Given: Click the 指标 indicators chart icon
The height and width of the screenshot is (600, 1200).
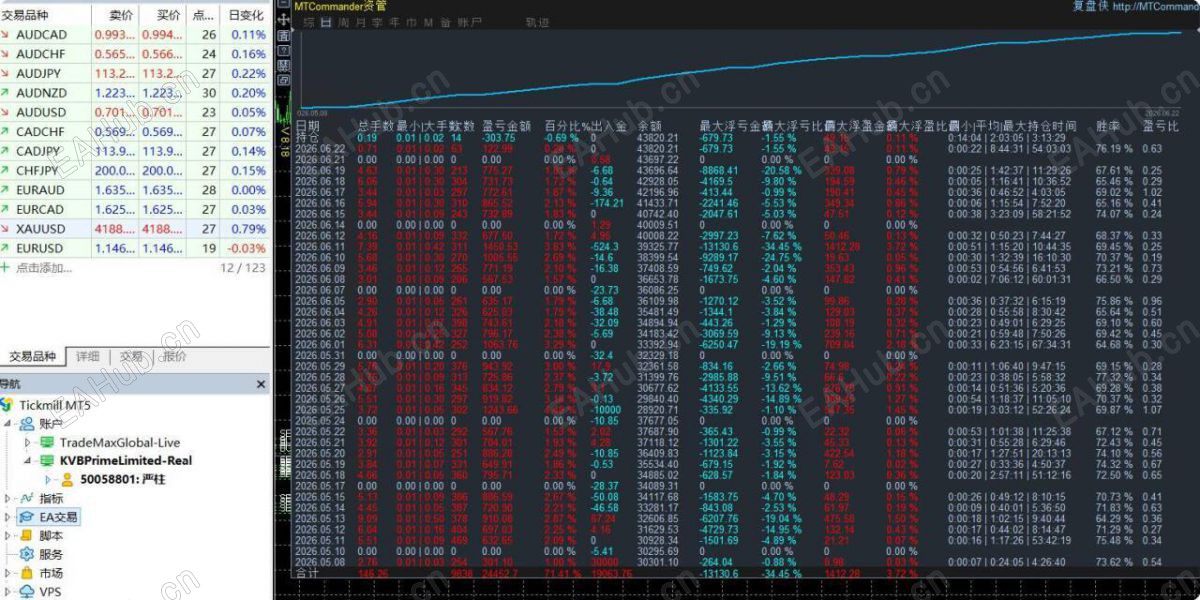Looking at the screenshot, I should [x=27, y=498].
